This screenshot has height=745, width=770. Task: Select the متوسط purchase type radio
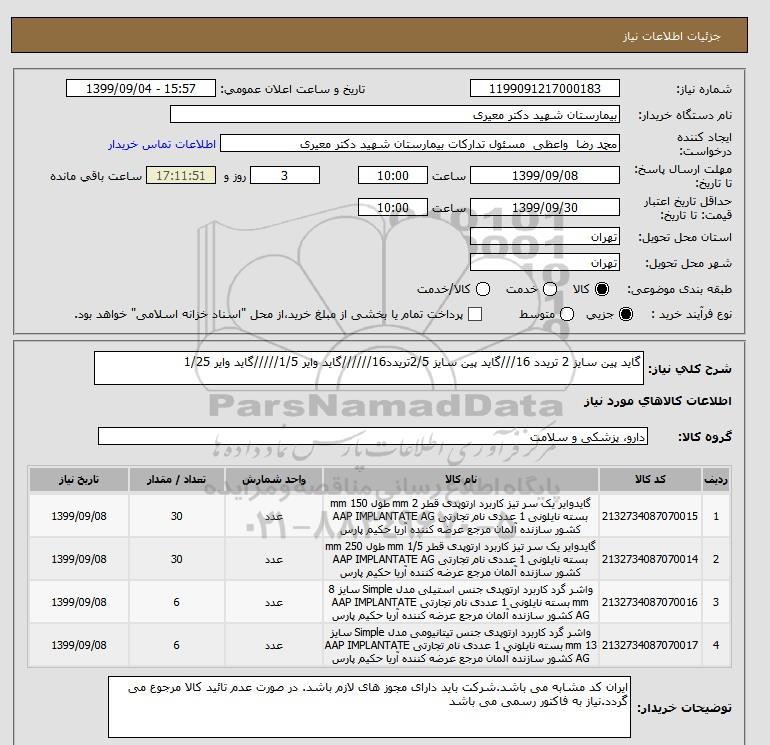coord(567,314)
